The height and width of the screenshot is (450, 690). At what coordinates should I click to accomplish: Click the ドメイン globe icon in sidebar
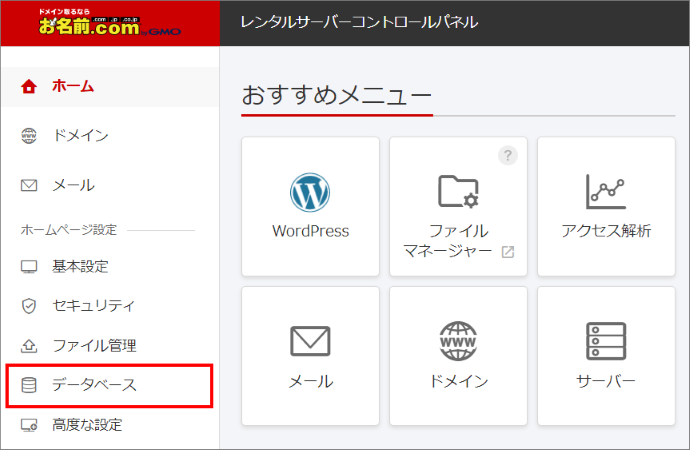click(x=29, y=135)
